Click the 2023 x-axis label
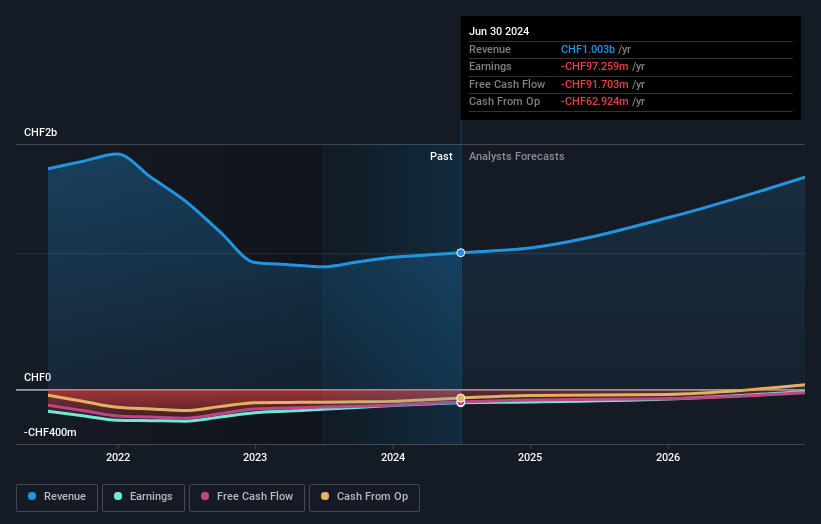Image resolution: width=821 pixels, height=524 pixels. (x=255, y=457)
